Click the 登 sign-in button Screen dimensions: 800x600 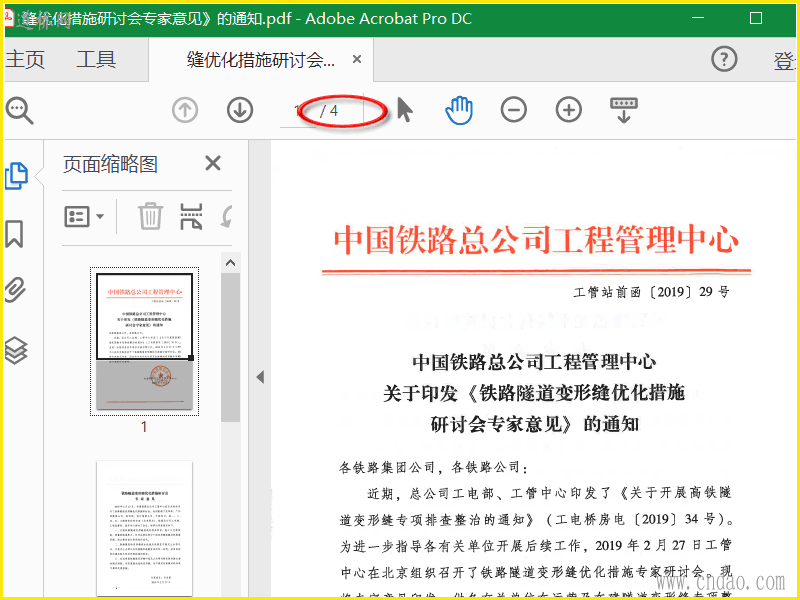point(785,61)
